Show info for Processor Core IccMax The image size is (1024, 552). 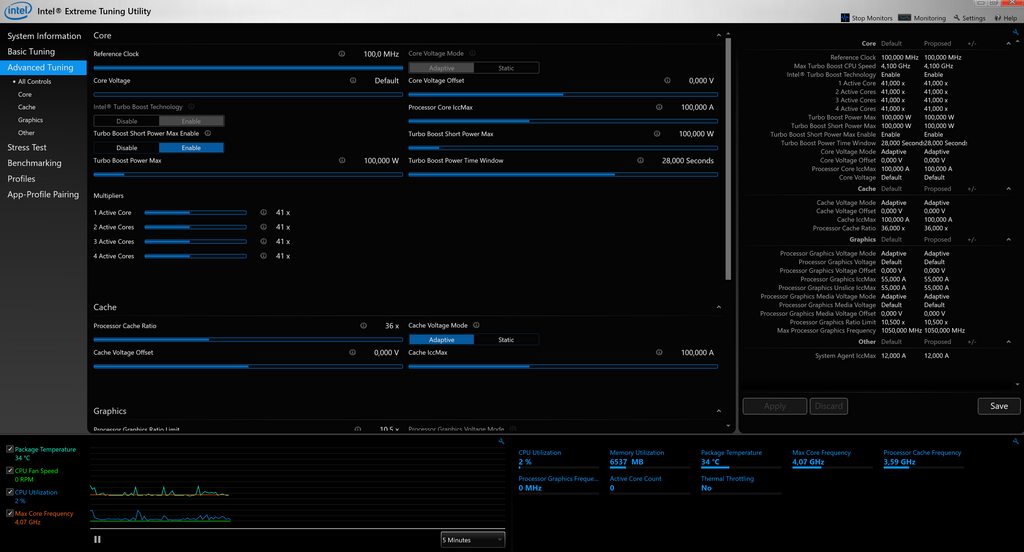point(659,107)
